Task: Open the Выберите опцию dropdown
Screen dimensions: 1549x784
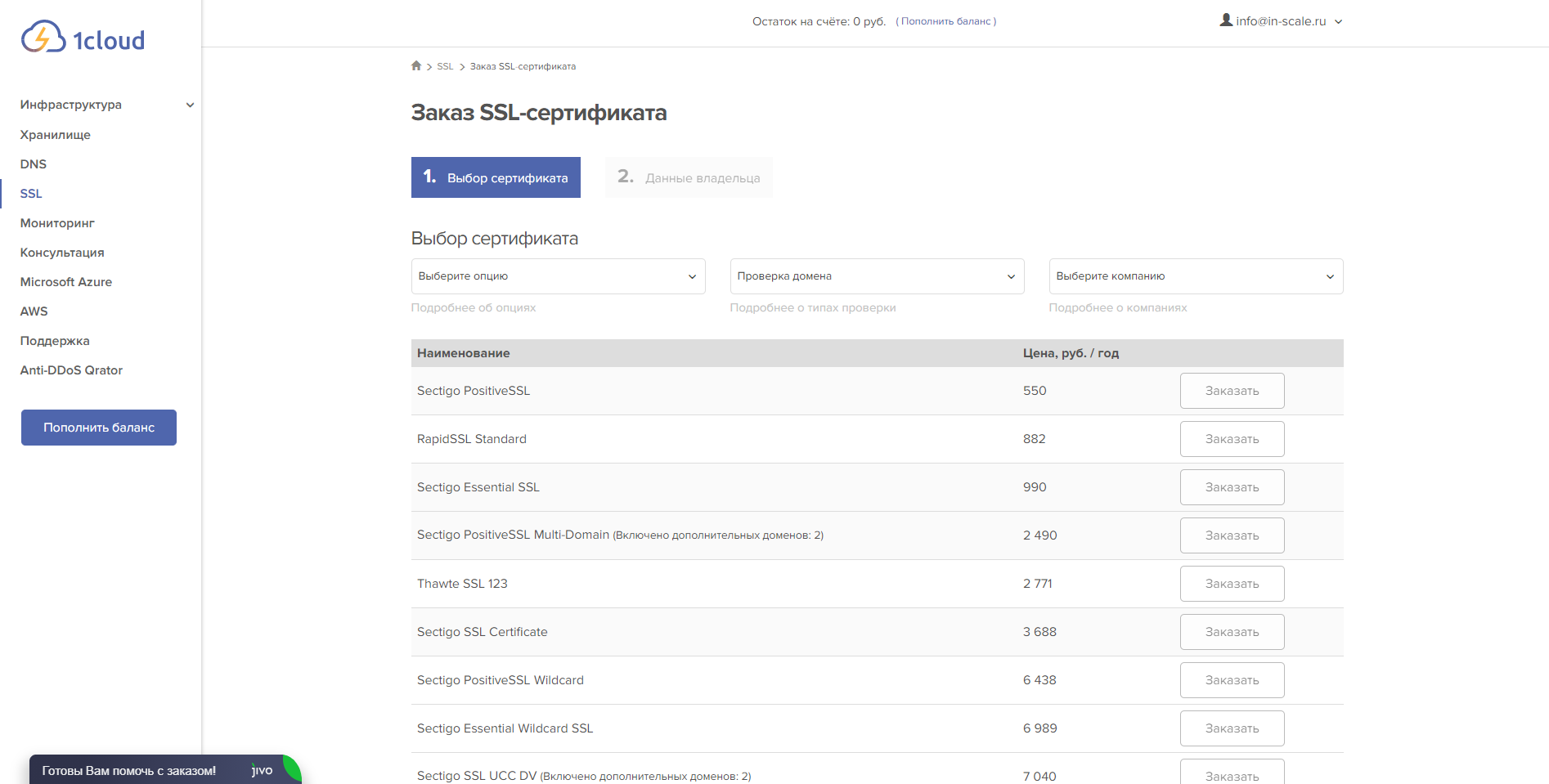Action: (558, 276)
